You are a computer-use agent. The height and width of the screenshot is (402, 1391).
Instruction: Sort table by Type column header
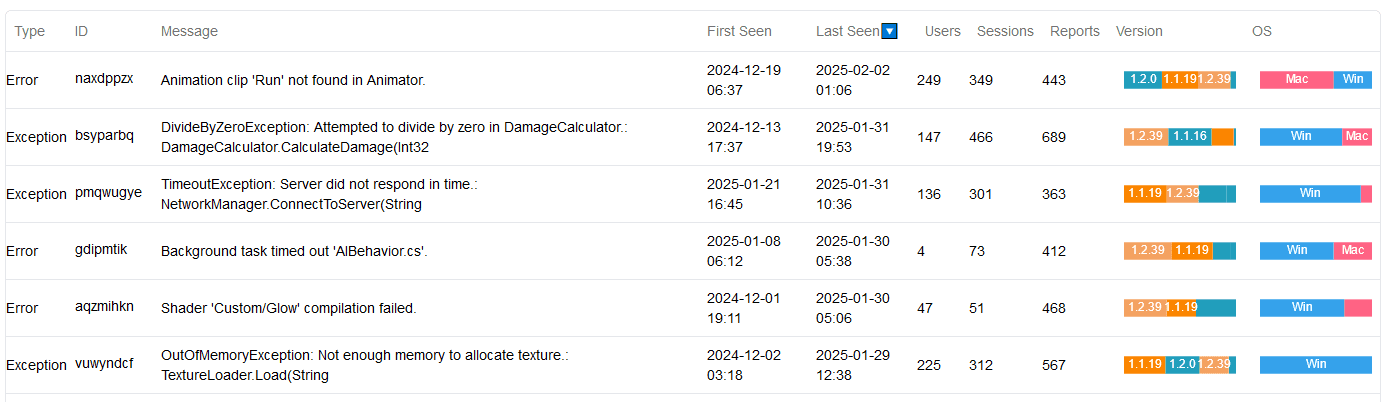[30, 31]
